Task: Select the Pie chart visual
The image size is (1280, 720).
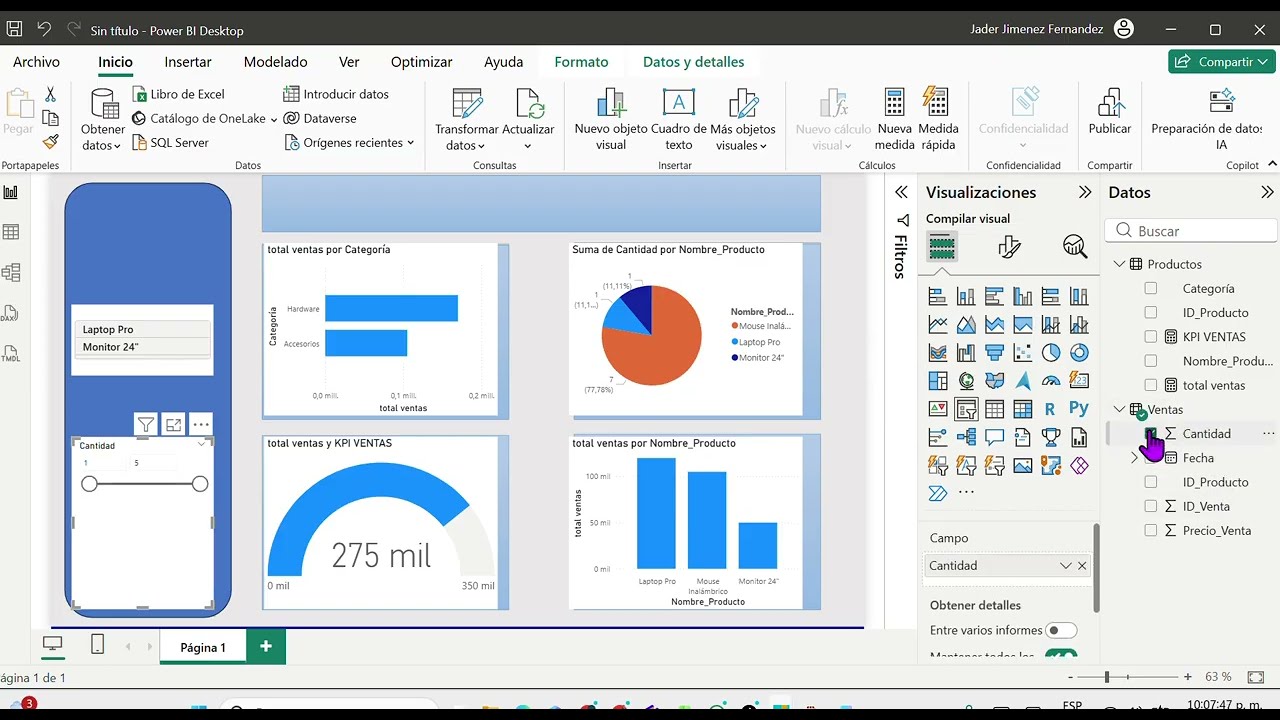Action: (x=1051, y=353)
